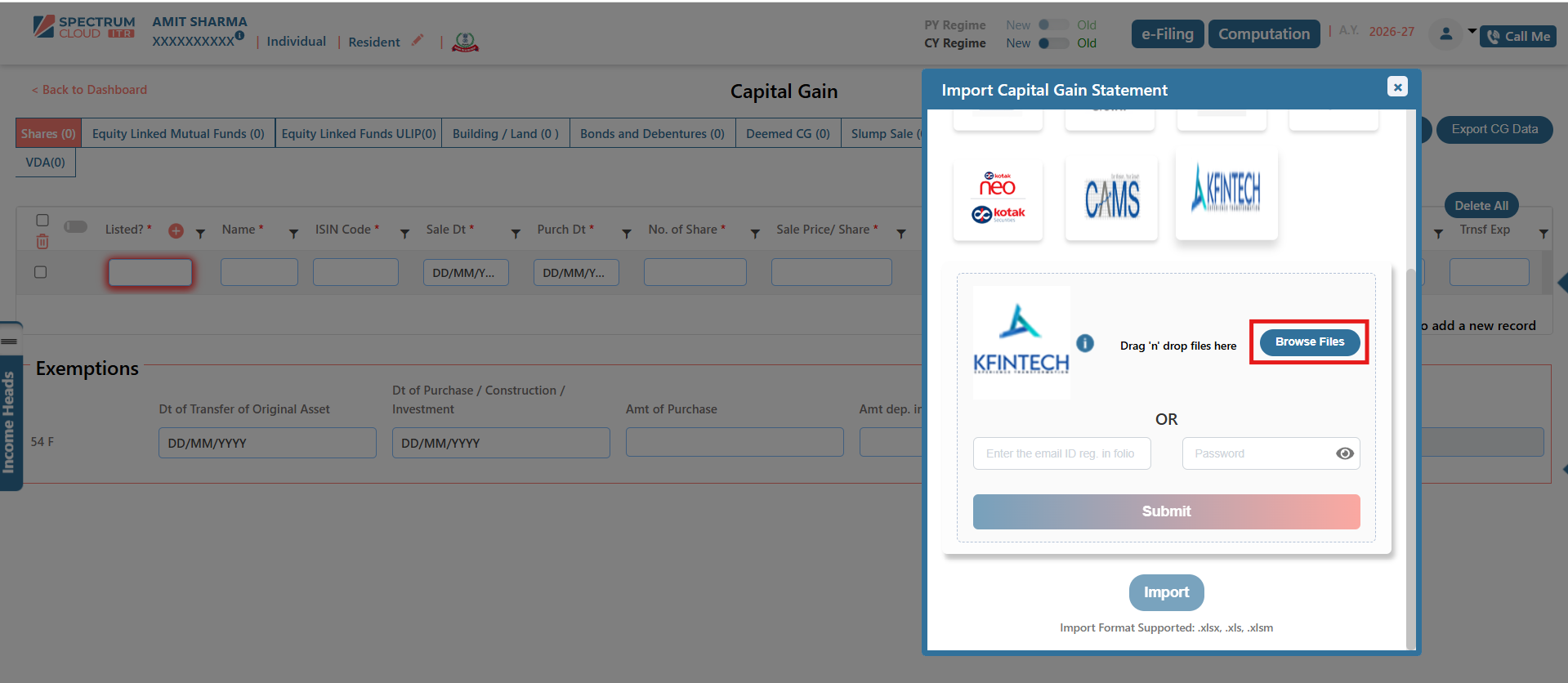The width and height of the screenshot is (1568, 683).
Task: Select the Kotak Neo broker tile
Action: coord(998,199)
